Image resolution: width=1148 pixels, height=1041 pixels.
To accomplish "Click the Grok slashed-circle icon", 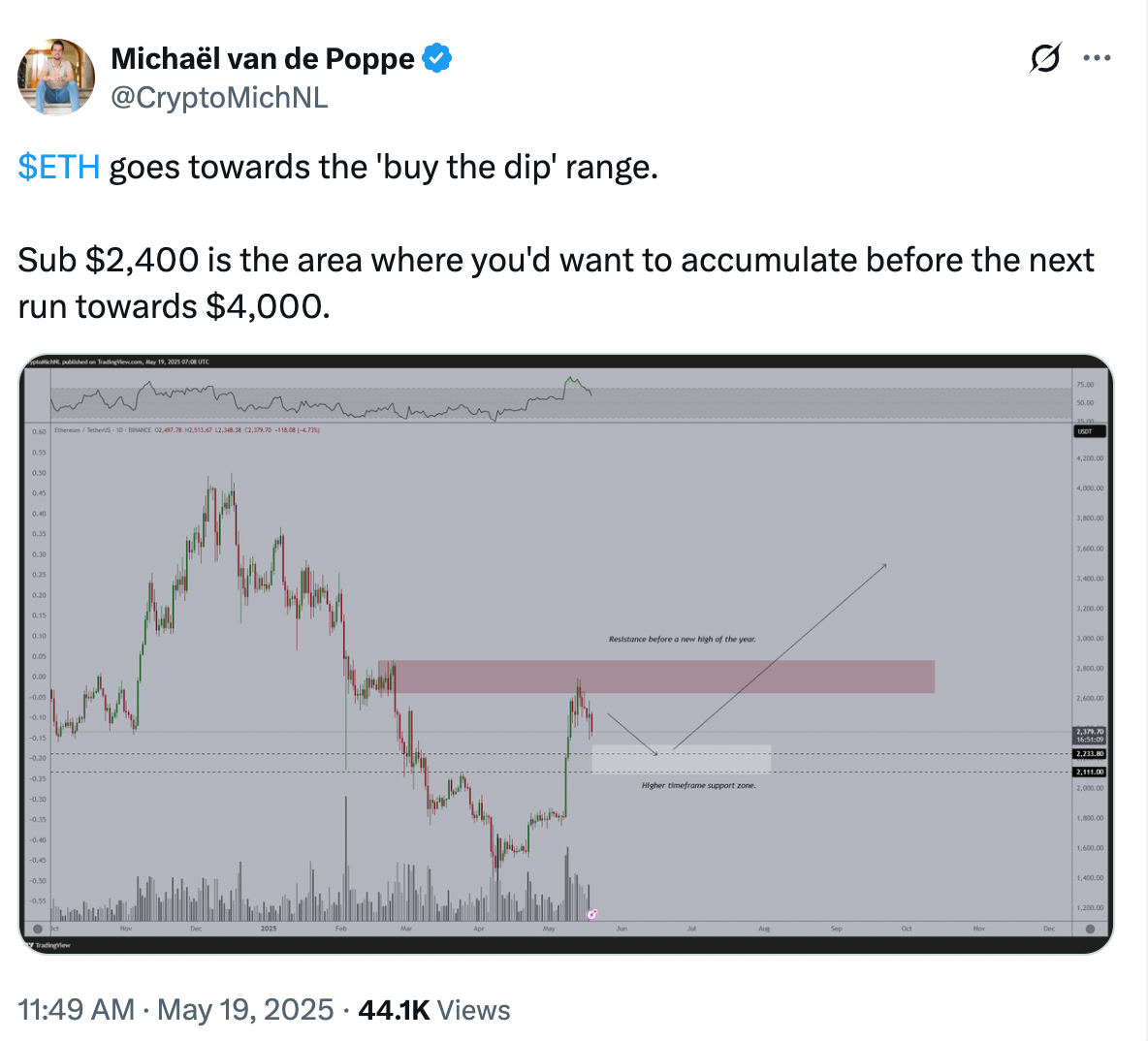I will pyautogui.click(x=1044, y=58).
